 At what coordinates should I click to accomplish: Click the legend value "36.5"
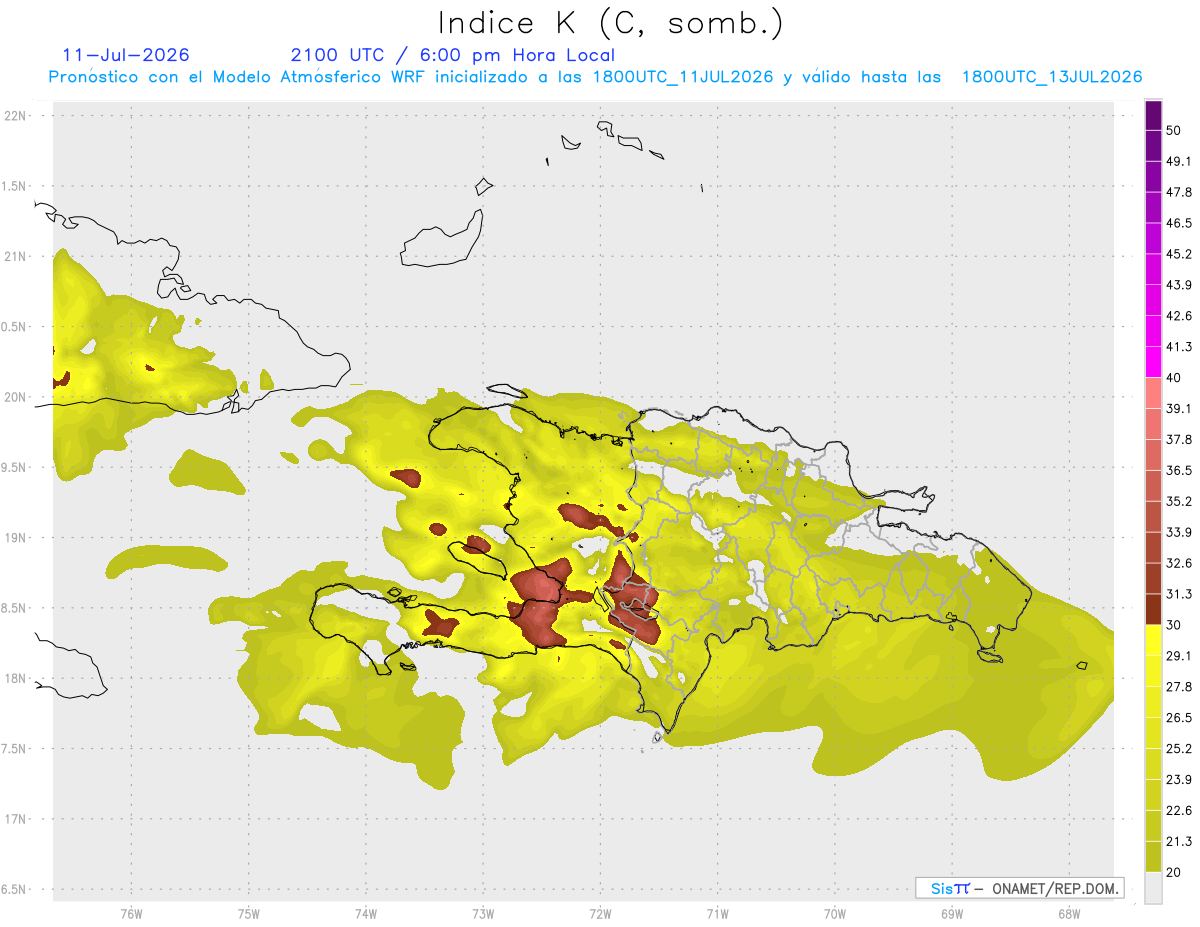(1179, 470)
